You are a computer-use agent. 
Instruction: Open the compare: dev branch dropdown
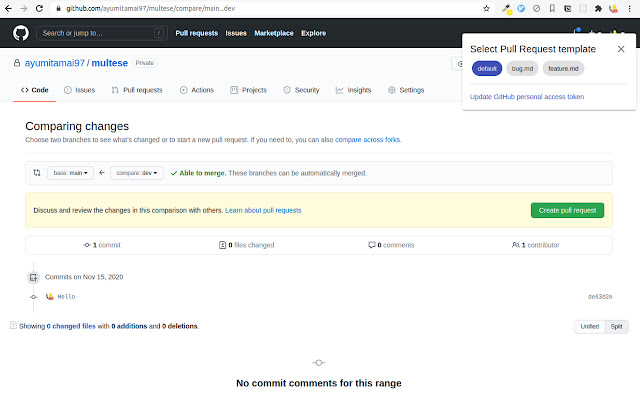pyautogui.click(x=137, y=173)
